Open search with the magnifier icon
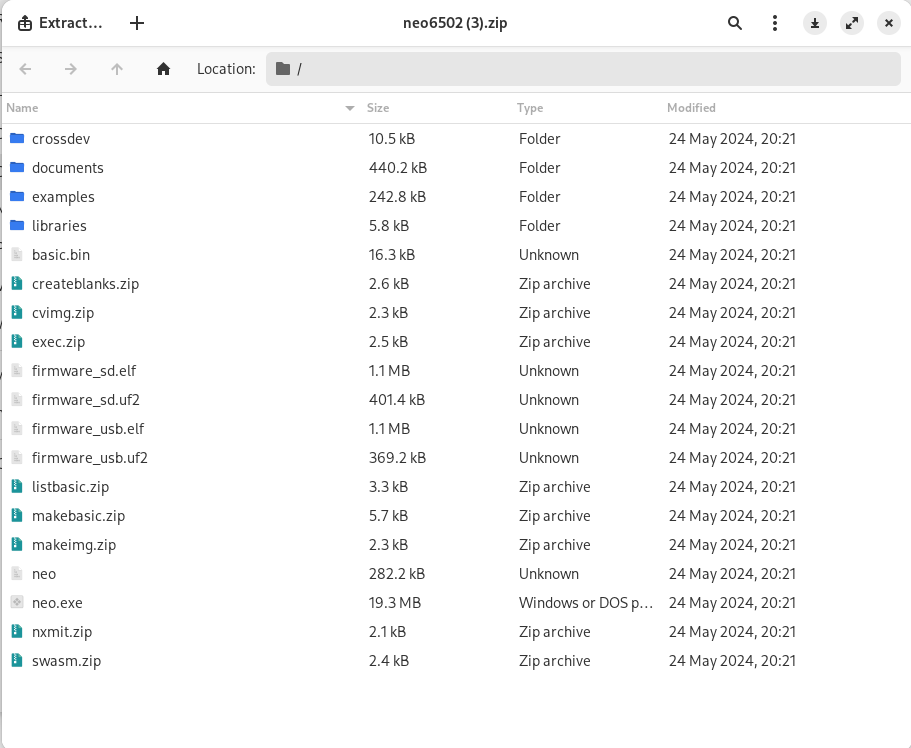Screen dimensions: 911x748 point(735,23)
